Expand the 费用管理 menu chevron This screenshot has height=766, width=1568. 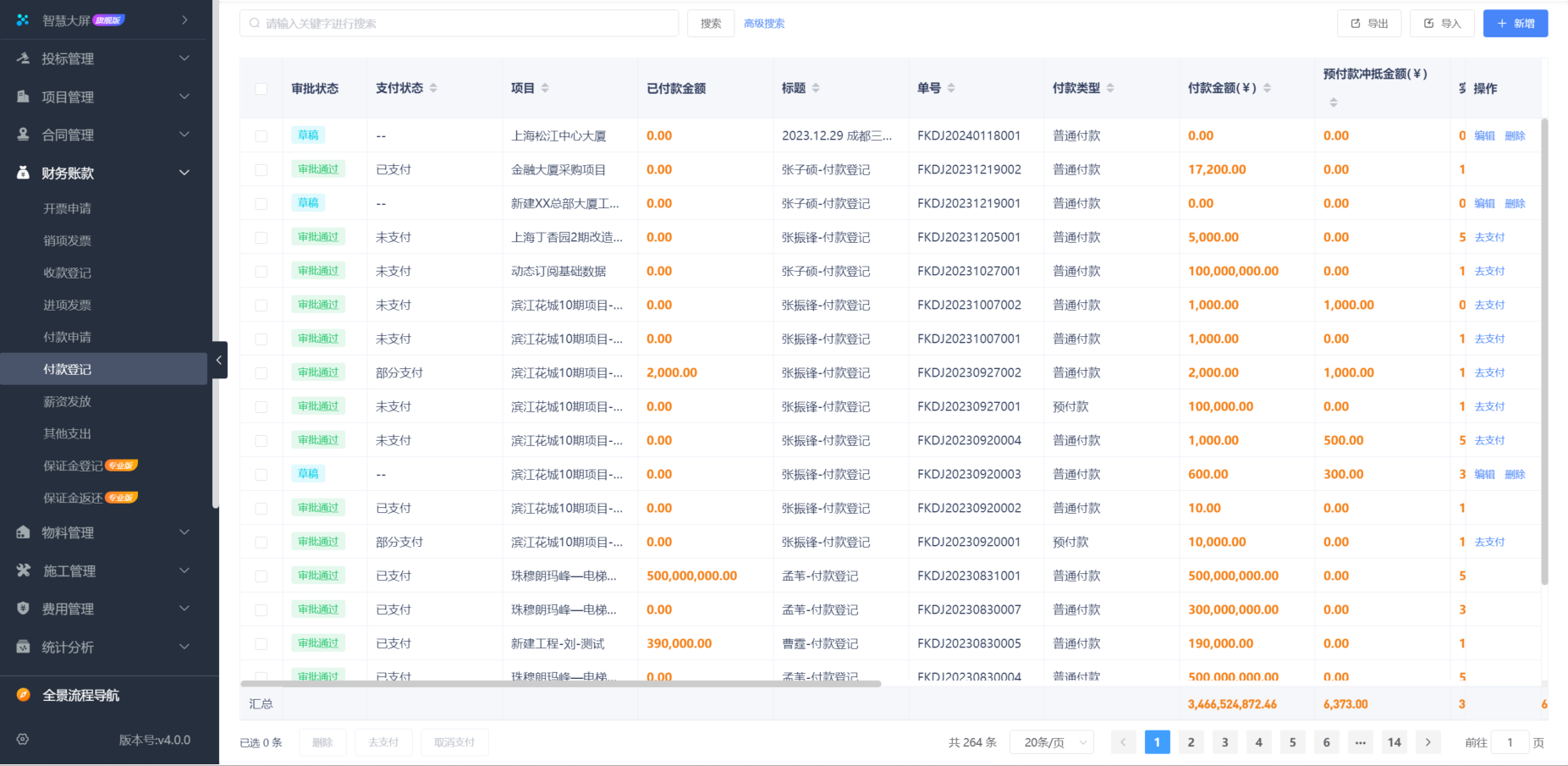tap(184, 608)
